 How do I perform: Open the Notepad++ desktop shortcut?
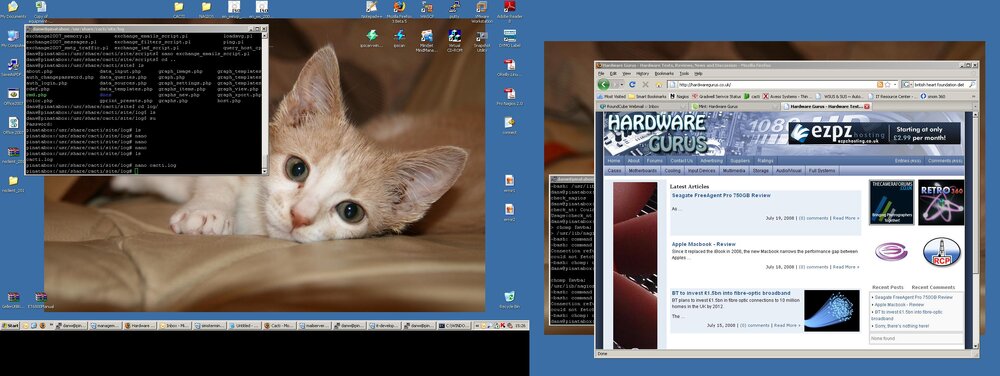coord(371,10)
